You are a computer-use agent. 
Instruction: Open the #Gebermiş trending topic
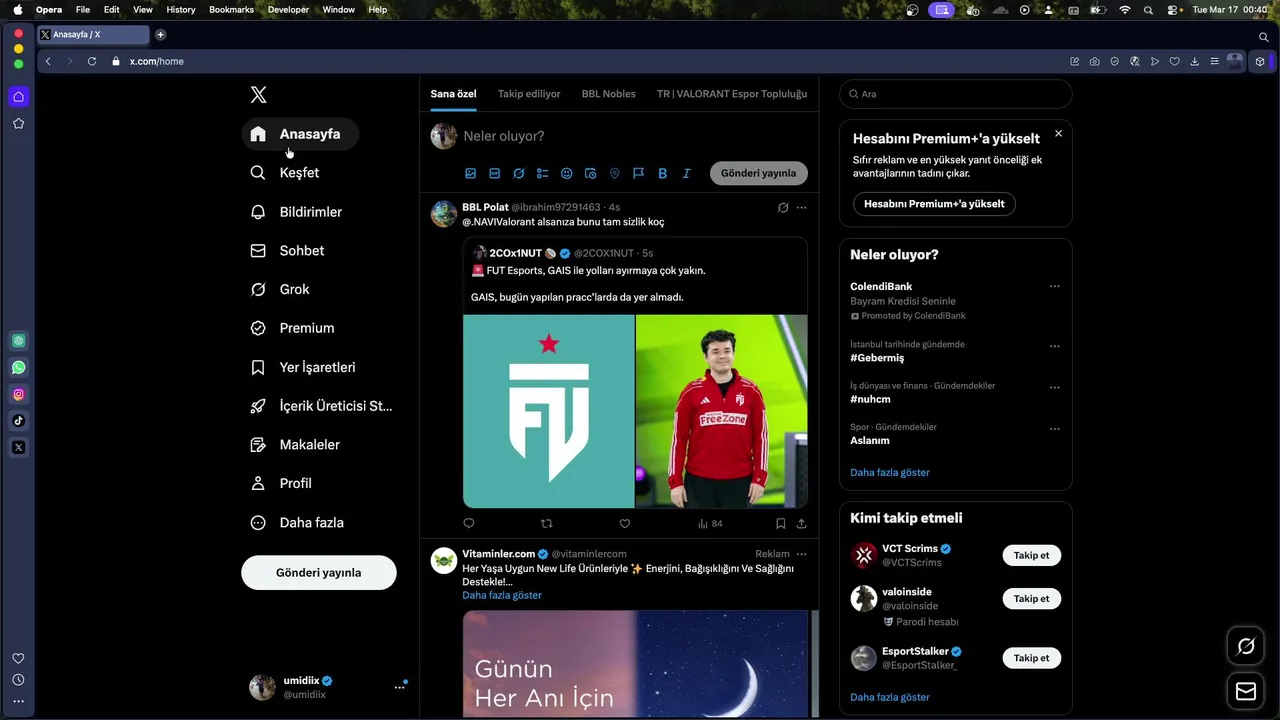point(877,358)
